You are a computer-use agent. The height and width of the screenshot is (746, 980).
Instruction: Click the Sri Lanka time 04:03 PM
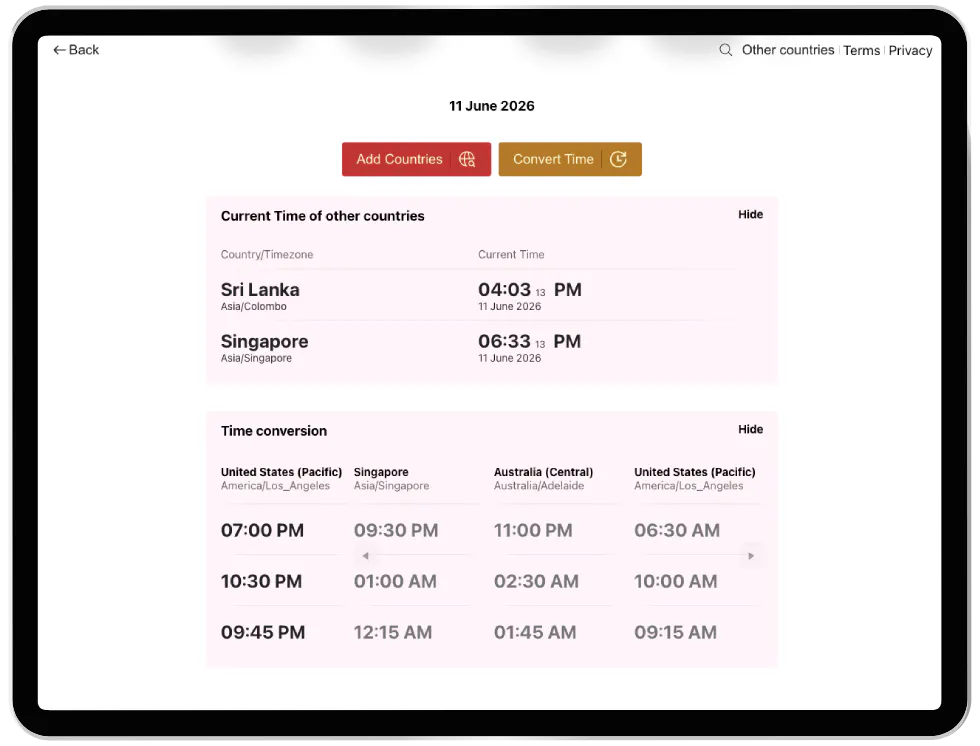(530, 290)
